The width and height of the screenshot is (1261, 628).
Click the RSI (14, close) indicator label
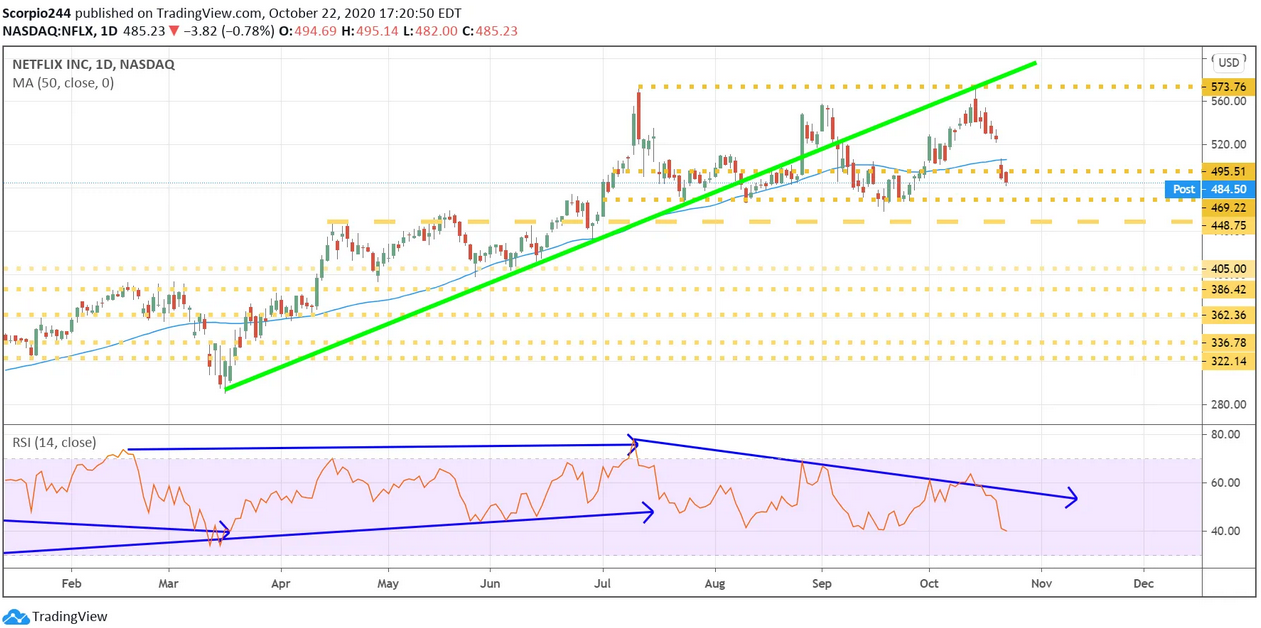coord(54,440)
